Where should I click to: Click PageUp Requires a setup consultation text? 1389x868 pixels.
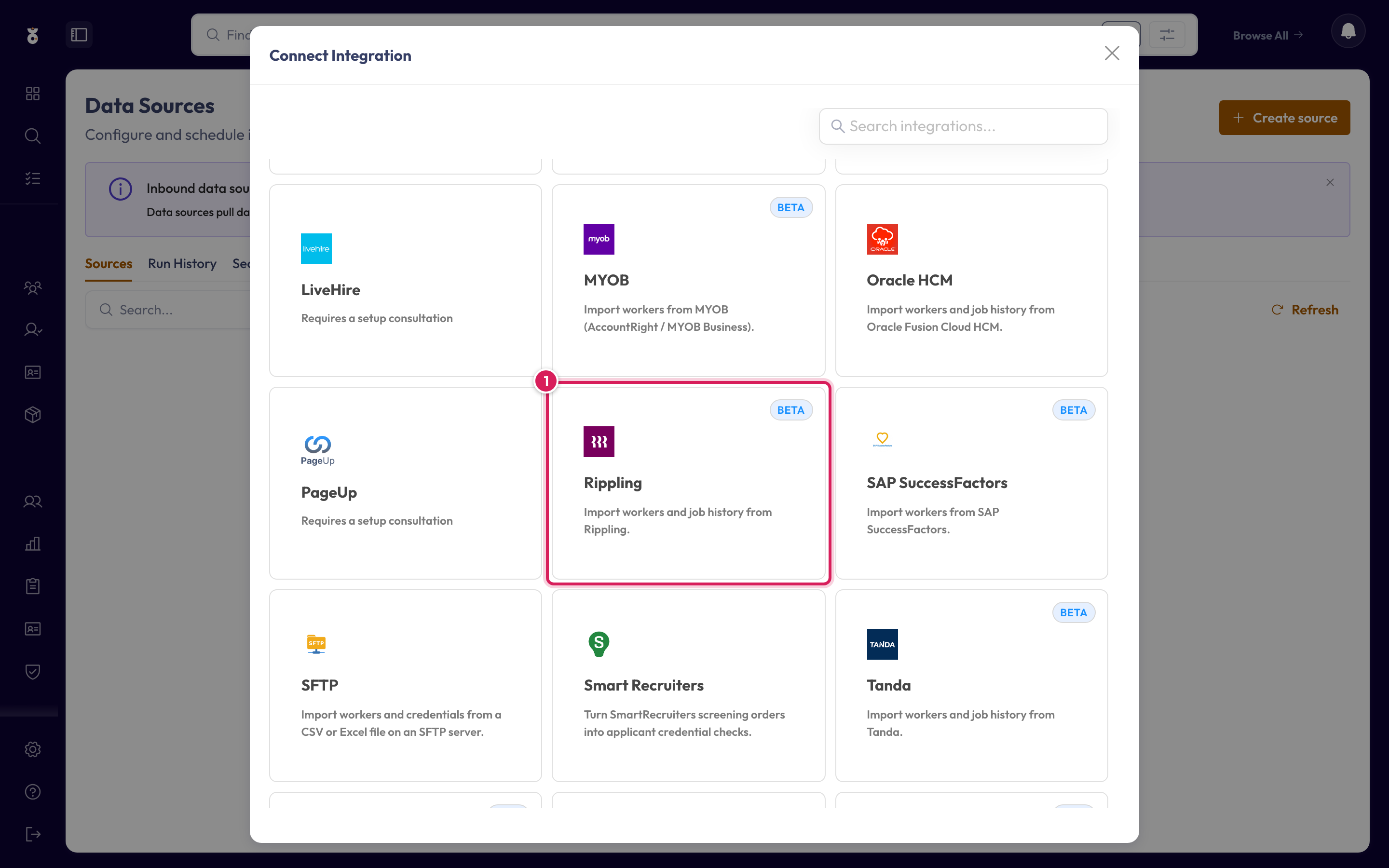377,521
